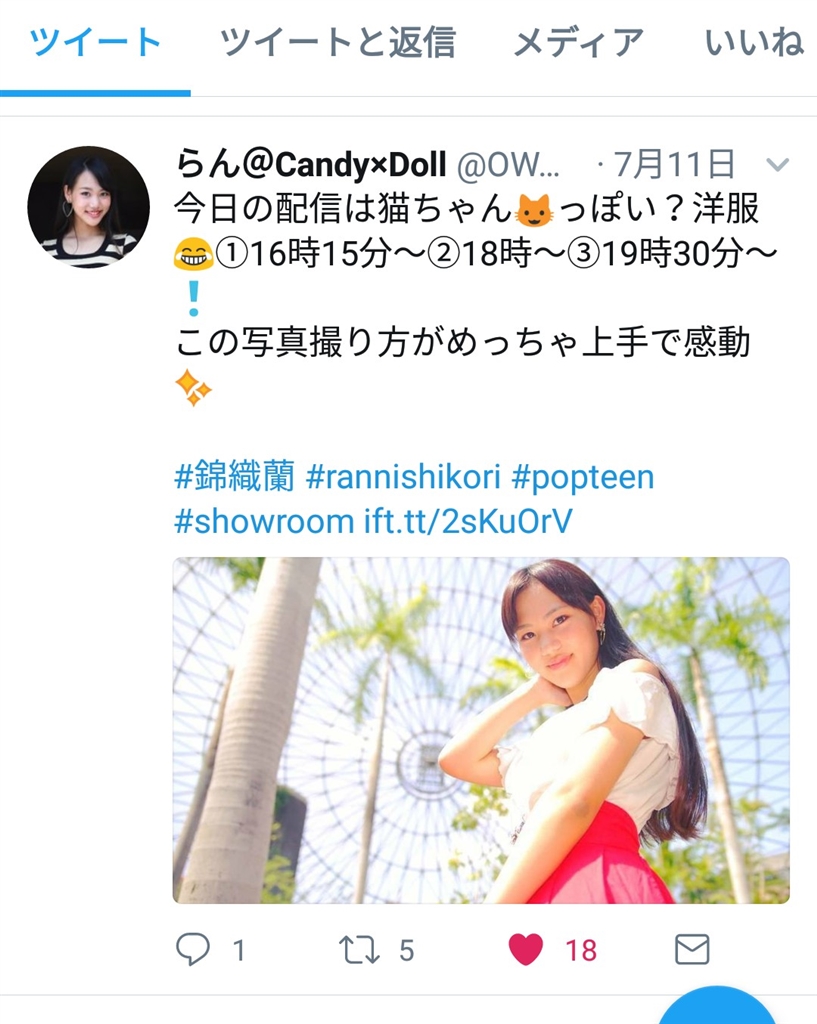817x1024 pixels.
Task: Open the #錦織蘭 hashtag
Action: point(234,476)
